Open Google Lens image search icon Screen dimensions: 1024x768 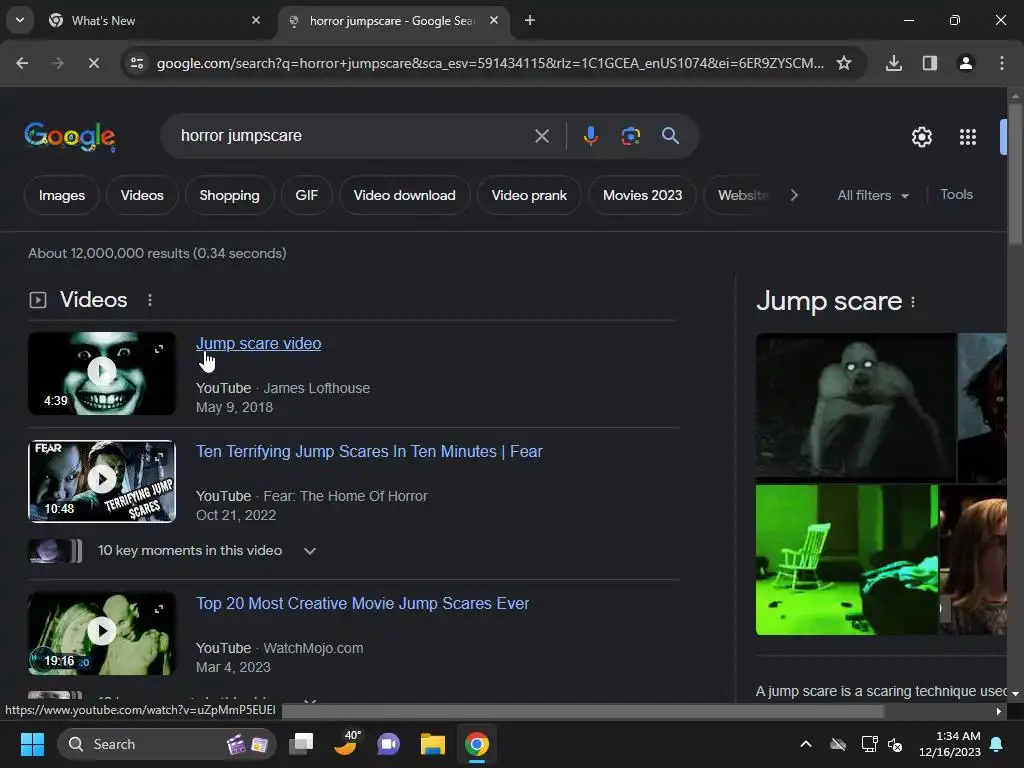tap(630, 136)
